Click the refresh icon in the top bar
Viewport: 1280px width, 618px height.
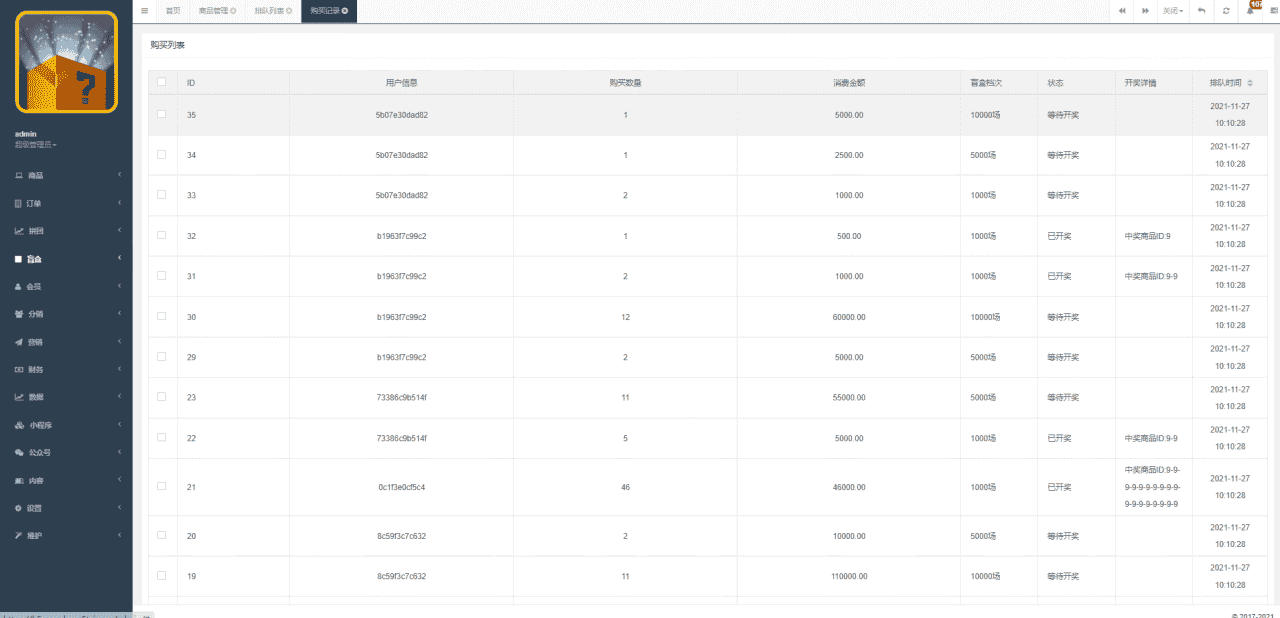tap(1226, 10)
